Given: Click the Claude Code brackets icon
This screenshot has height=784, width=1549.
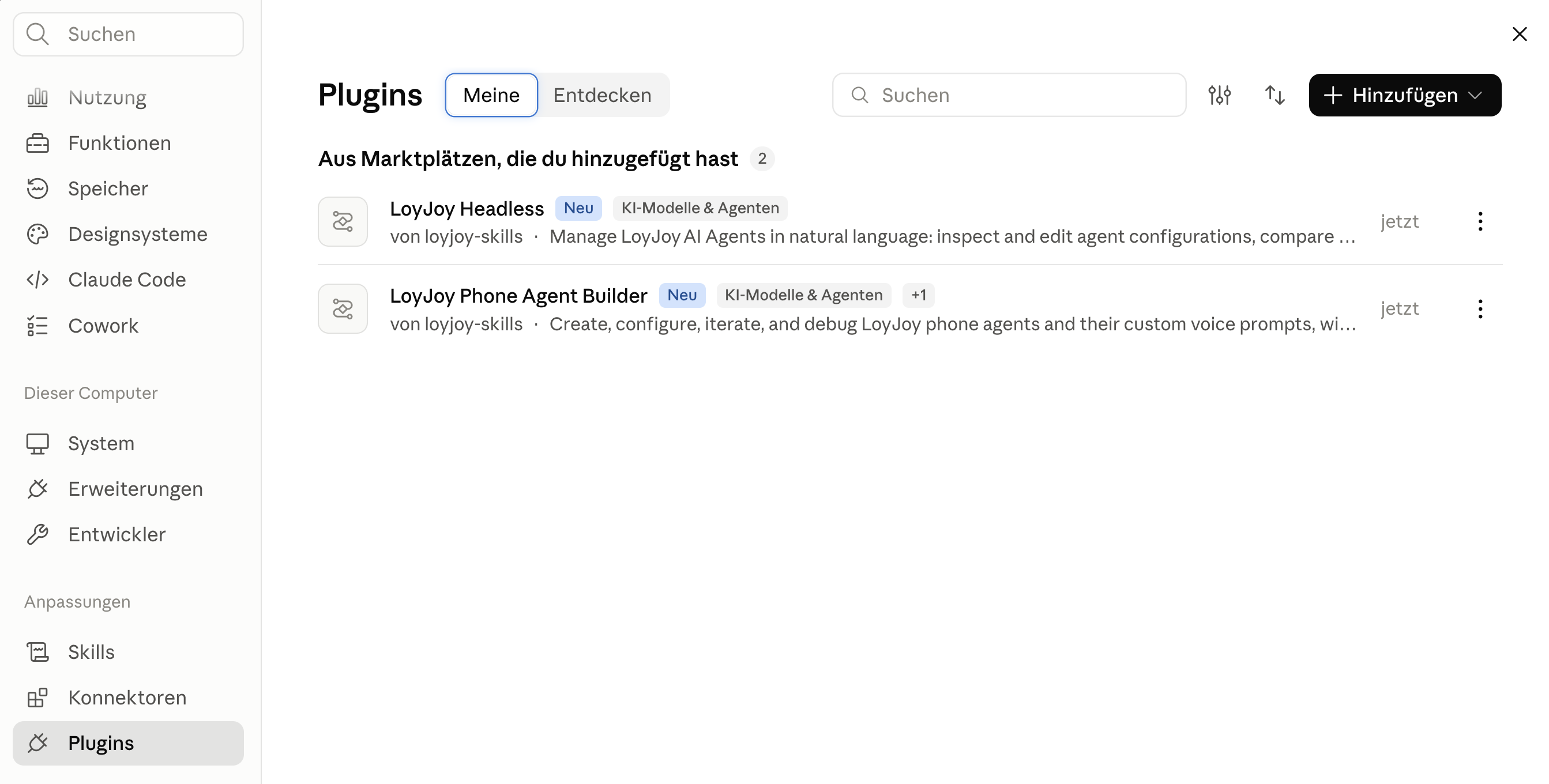Looking at the screenshot, I should (37, 280).
